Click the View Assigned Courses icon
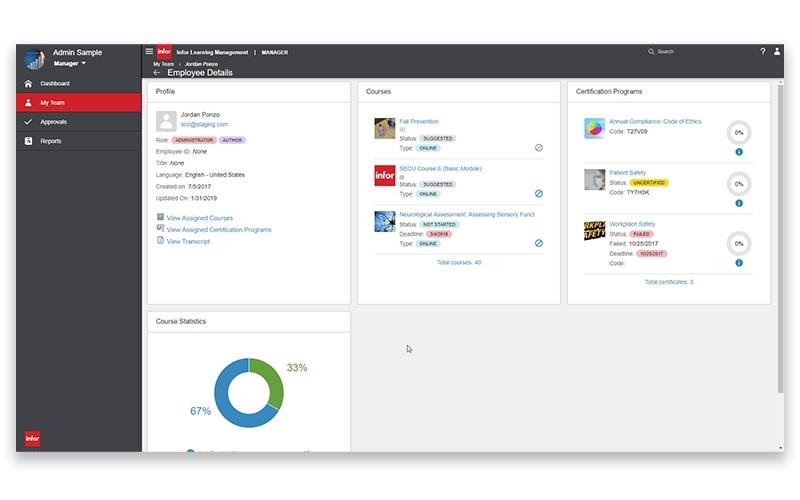 click(160, 217)
